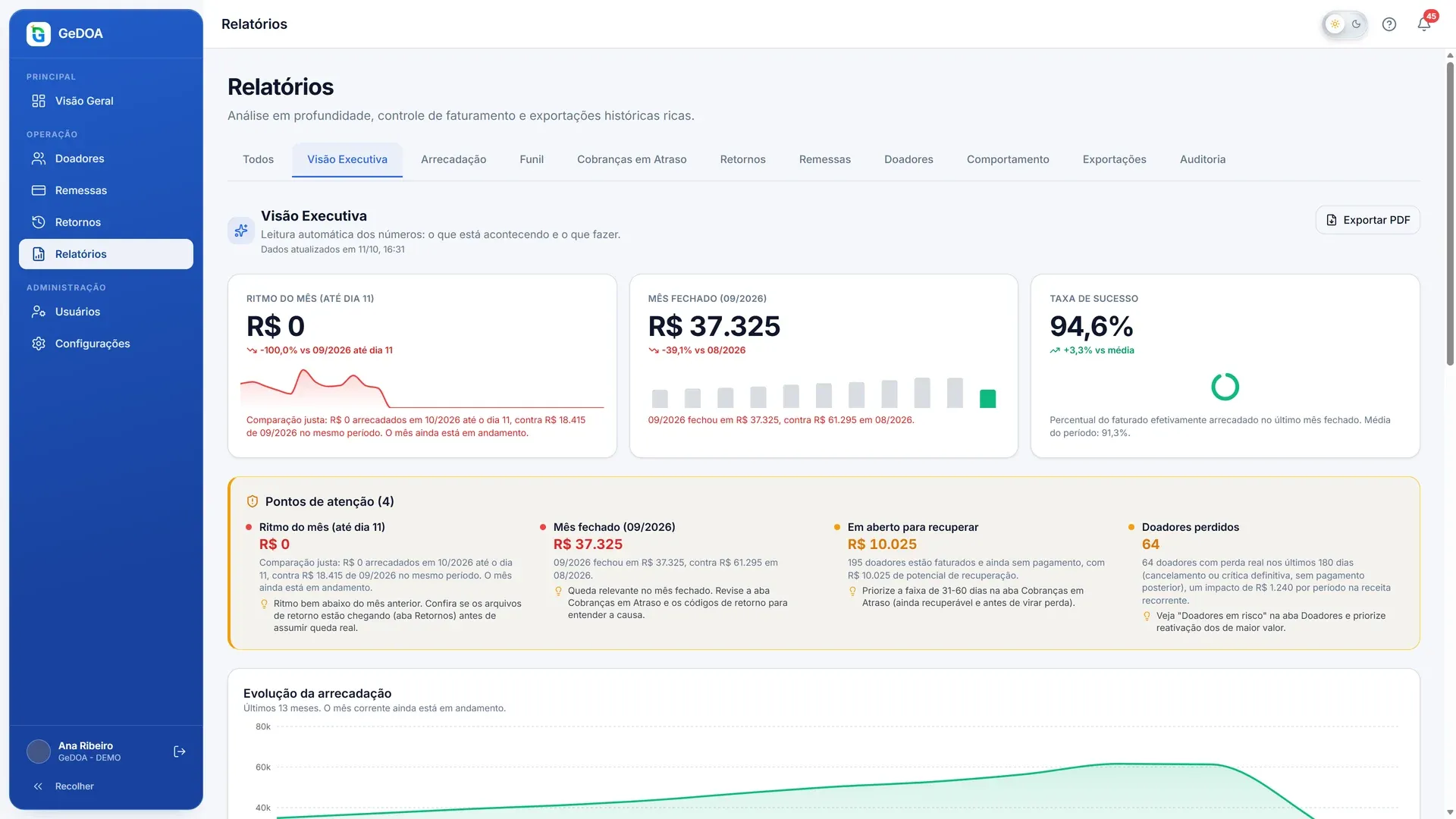Click the Doadores perdidos value 64
Viewport: 1456px width, 819px height.
click(1150, 544)
